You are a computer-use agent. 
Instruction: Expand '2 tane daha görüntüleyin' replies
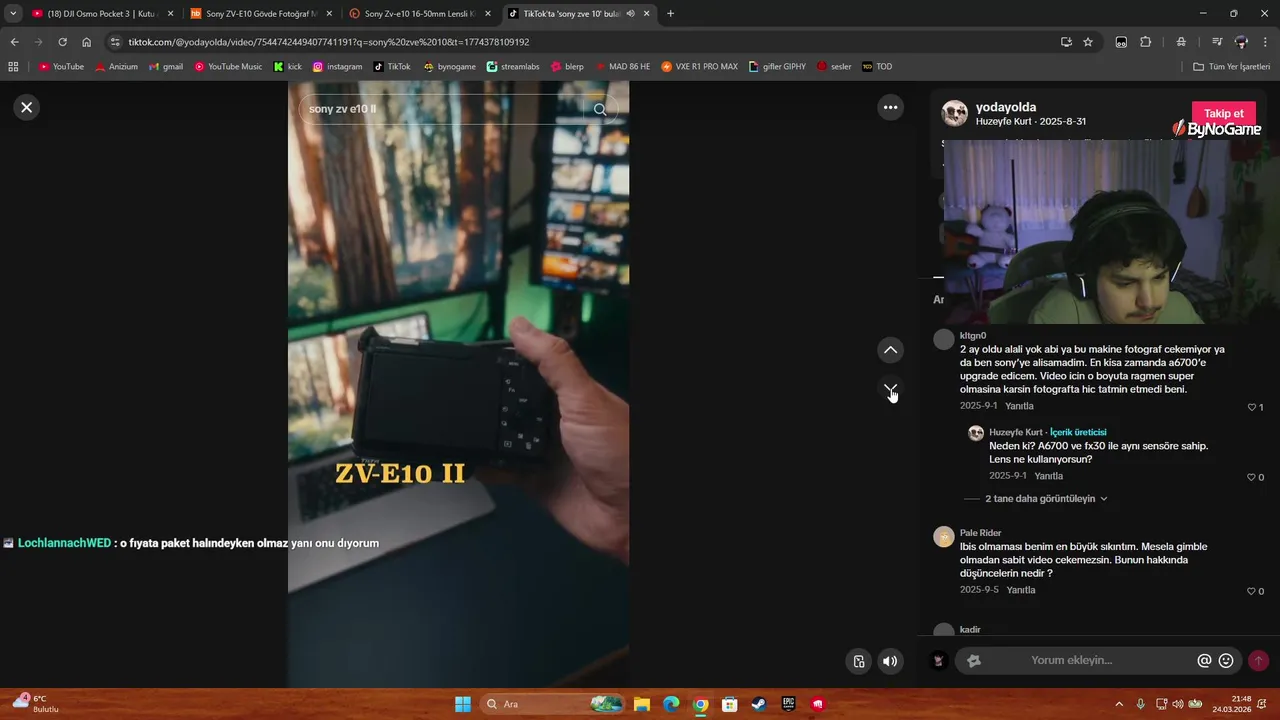click(x=1046, y=498)
